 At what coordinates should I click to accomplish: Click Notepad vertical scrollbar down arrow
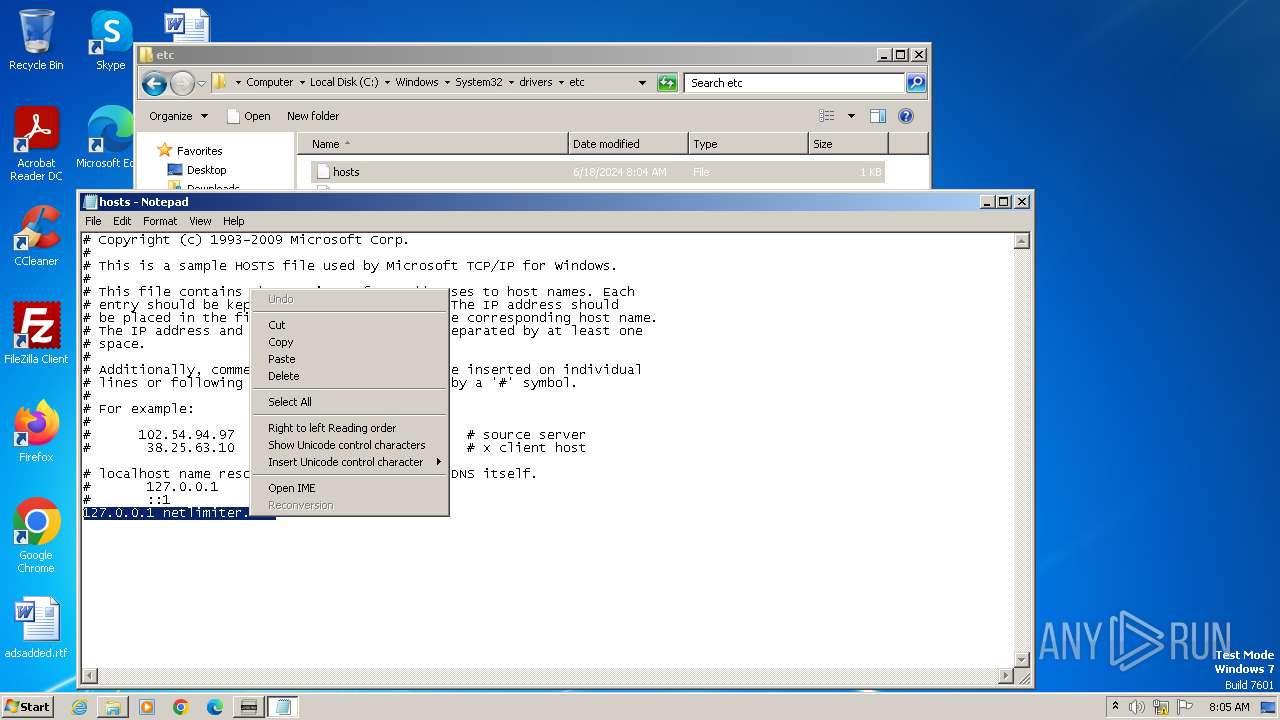coord(1022,659)
